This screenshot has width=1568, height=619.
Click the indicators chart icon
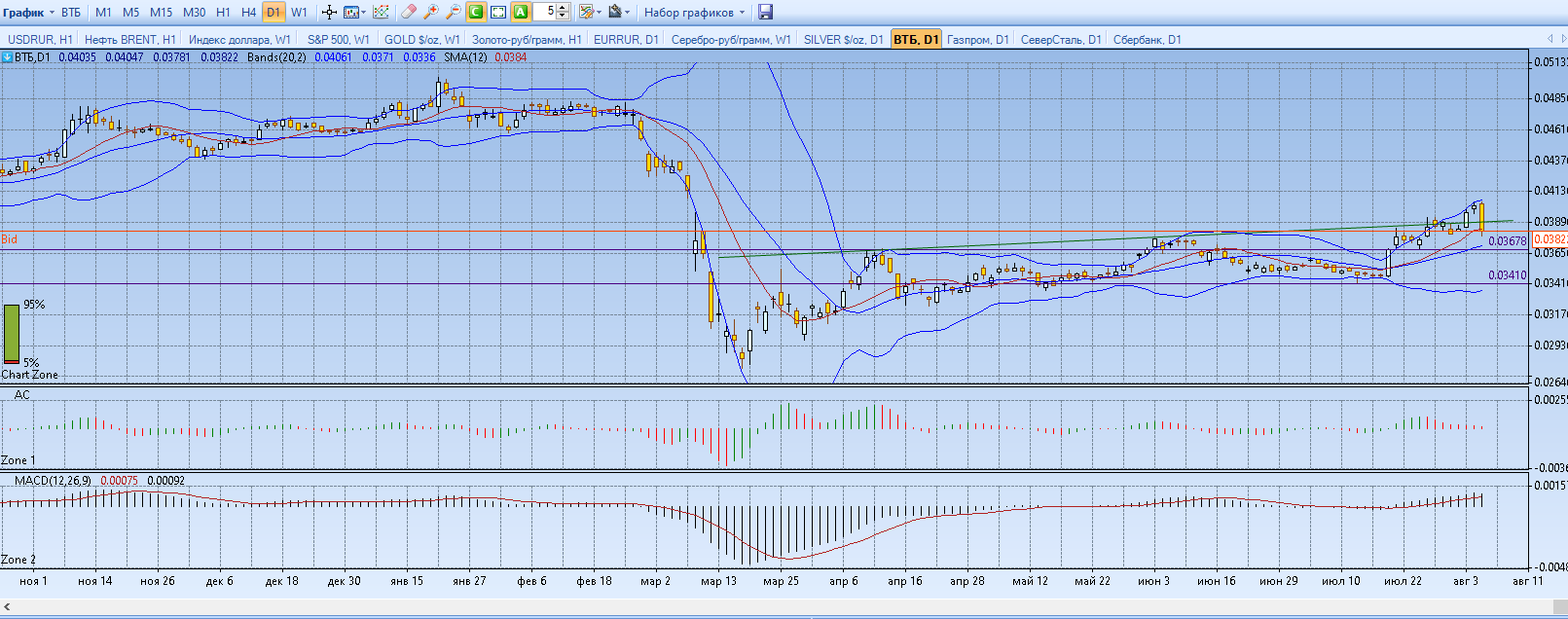382,13
